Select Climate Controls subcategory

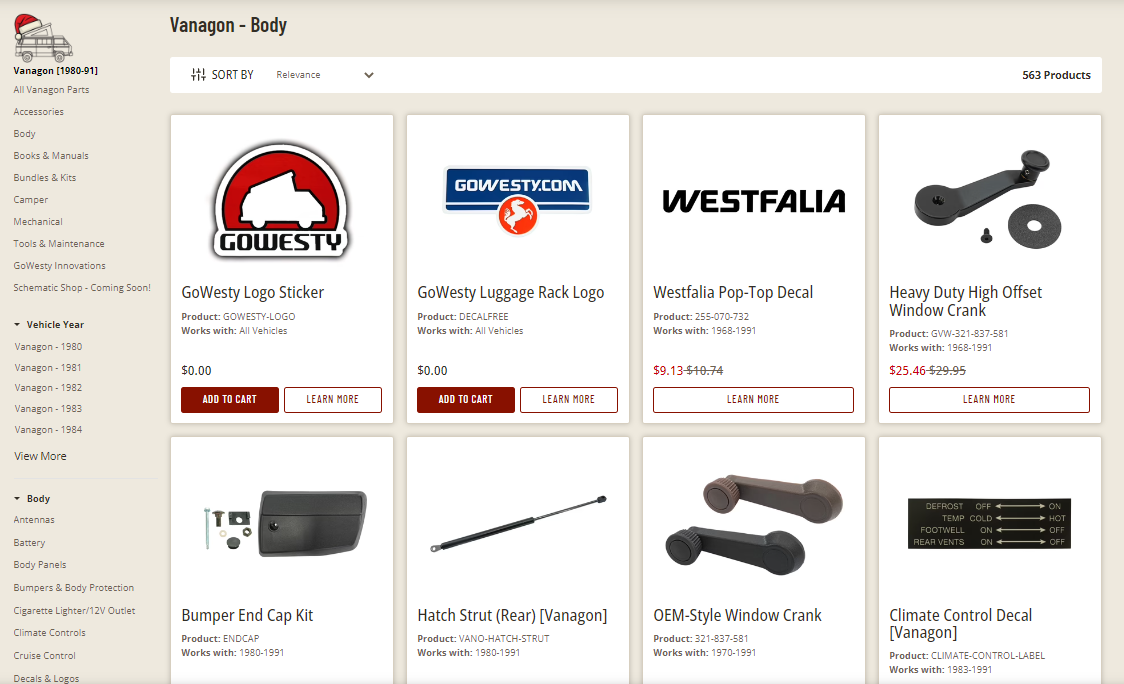[49, 633]
